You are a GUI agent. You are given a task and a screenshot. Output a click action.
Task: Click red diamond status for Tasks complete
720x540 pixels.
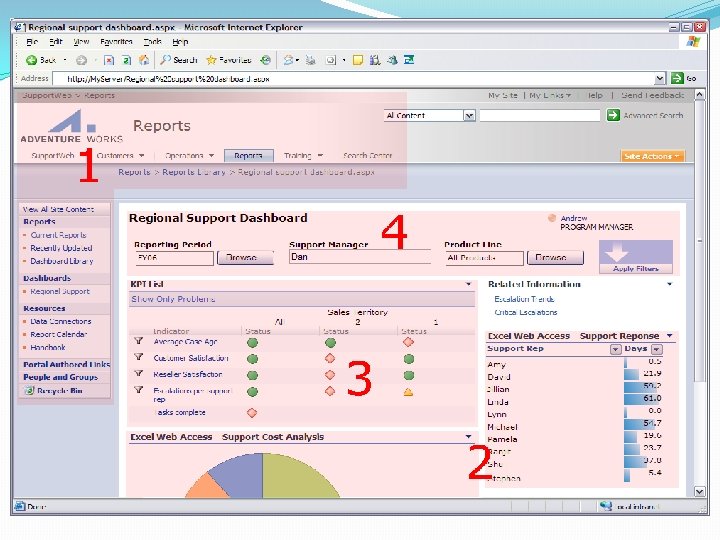252,412
